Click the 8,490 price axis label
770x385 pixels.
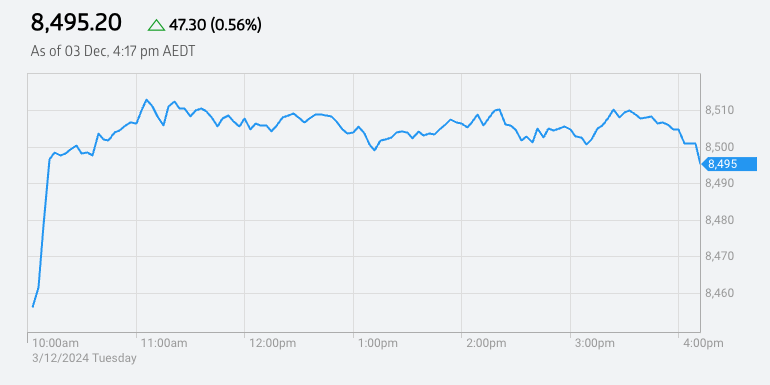coord(719,183)
